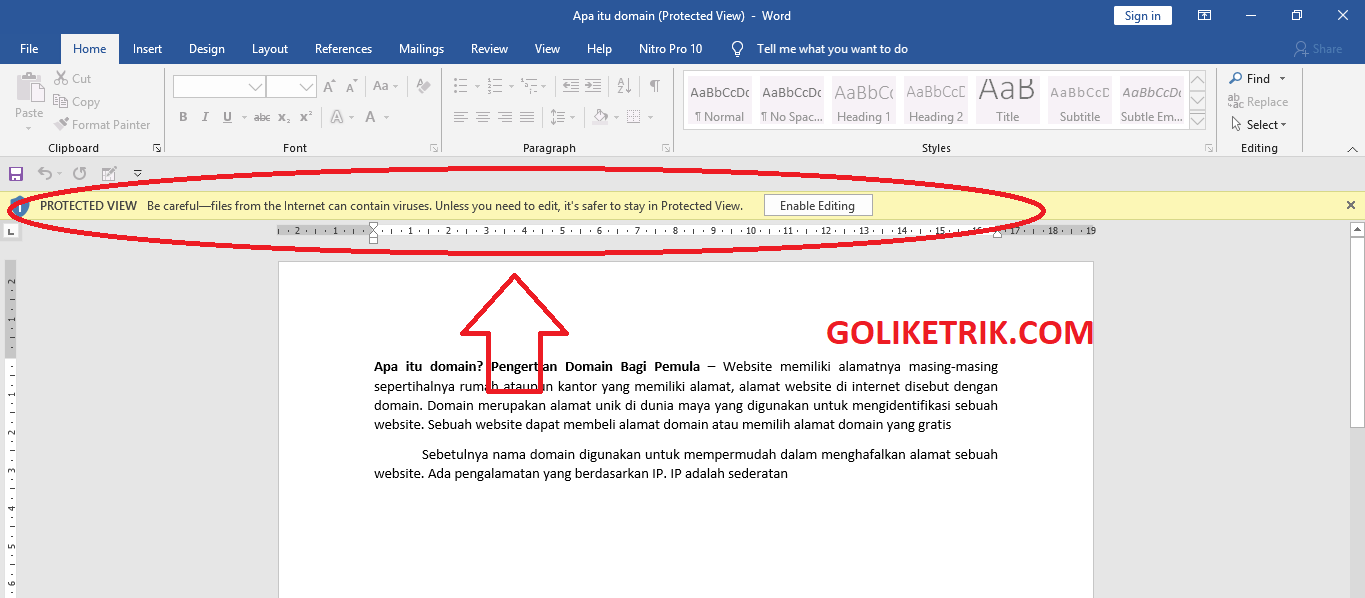Select the Format Painter brush
1365x598 pixels.
pos(61,125)
